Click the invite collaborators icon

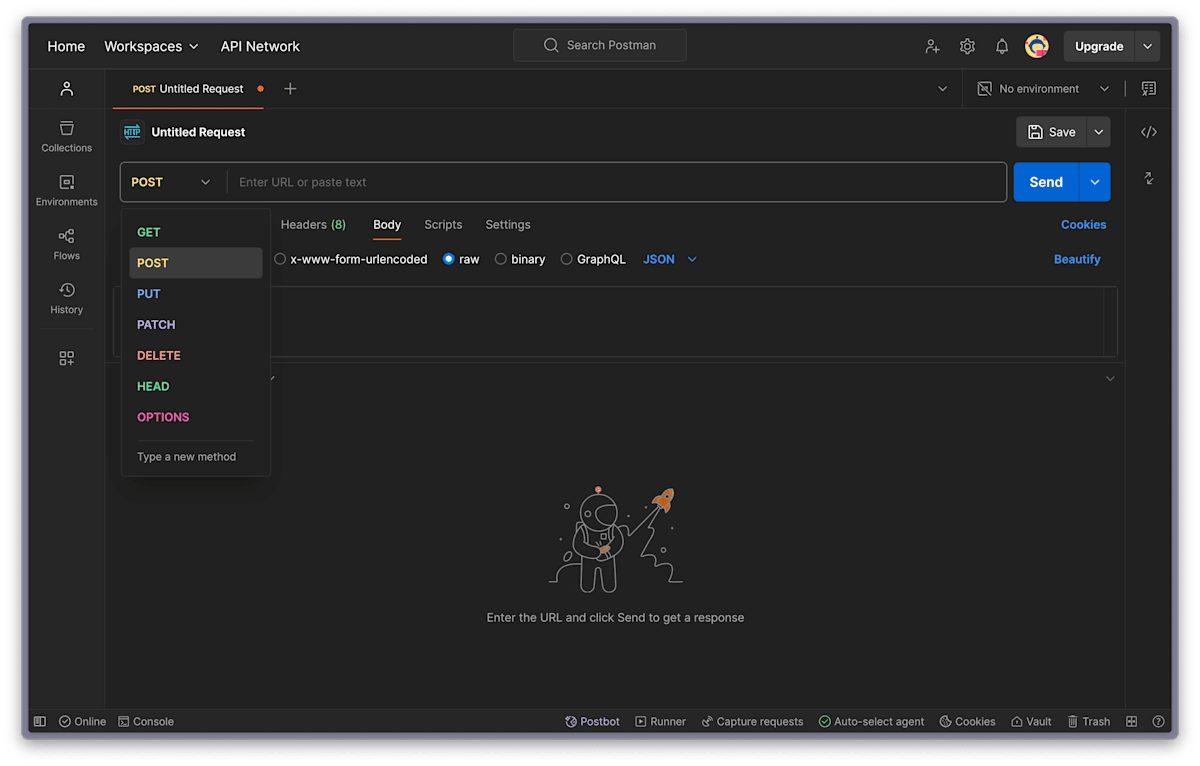click(932, 46)
